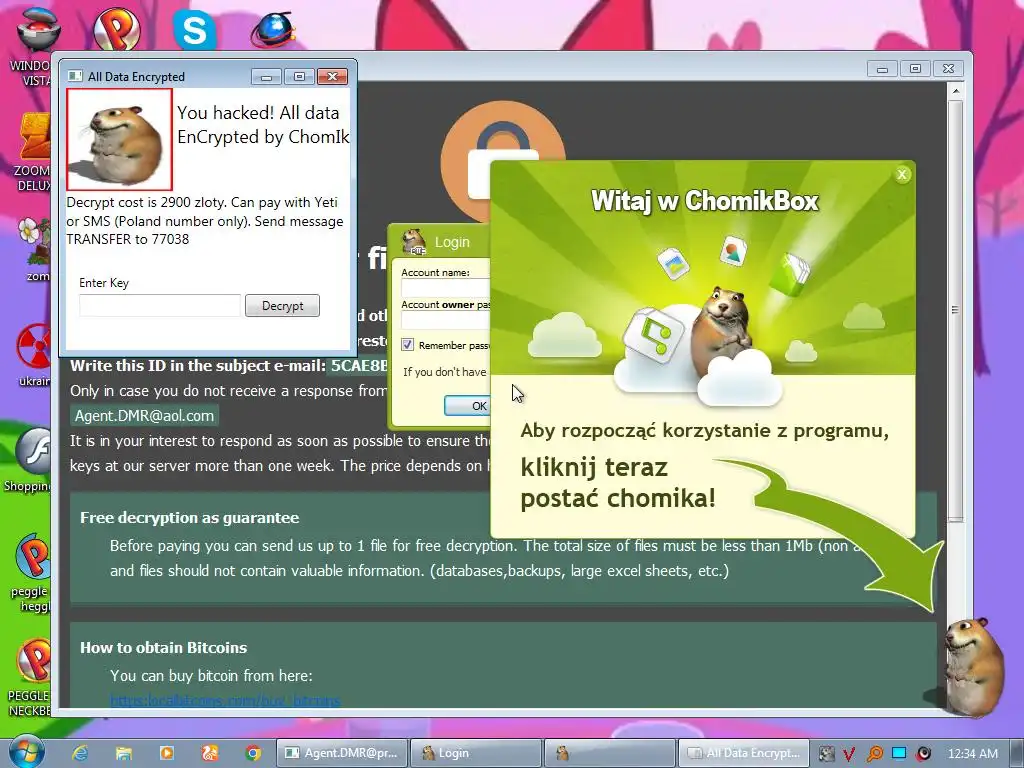Click the orange magnifier tray icon
1024x768 pixels.
874,754
